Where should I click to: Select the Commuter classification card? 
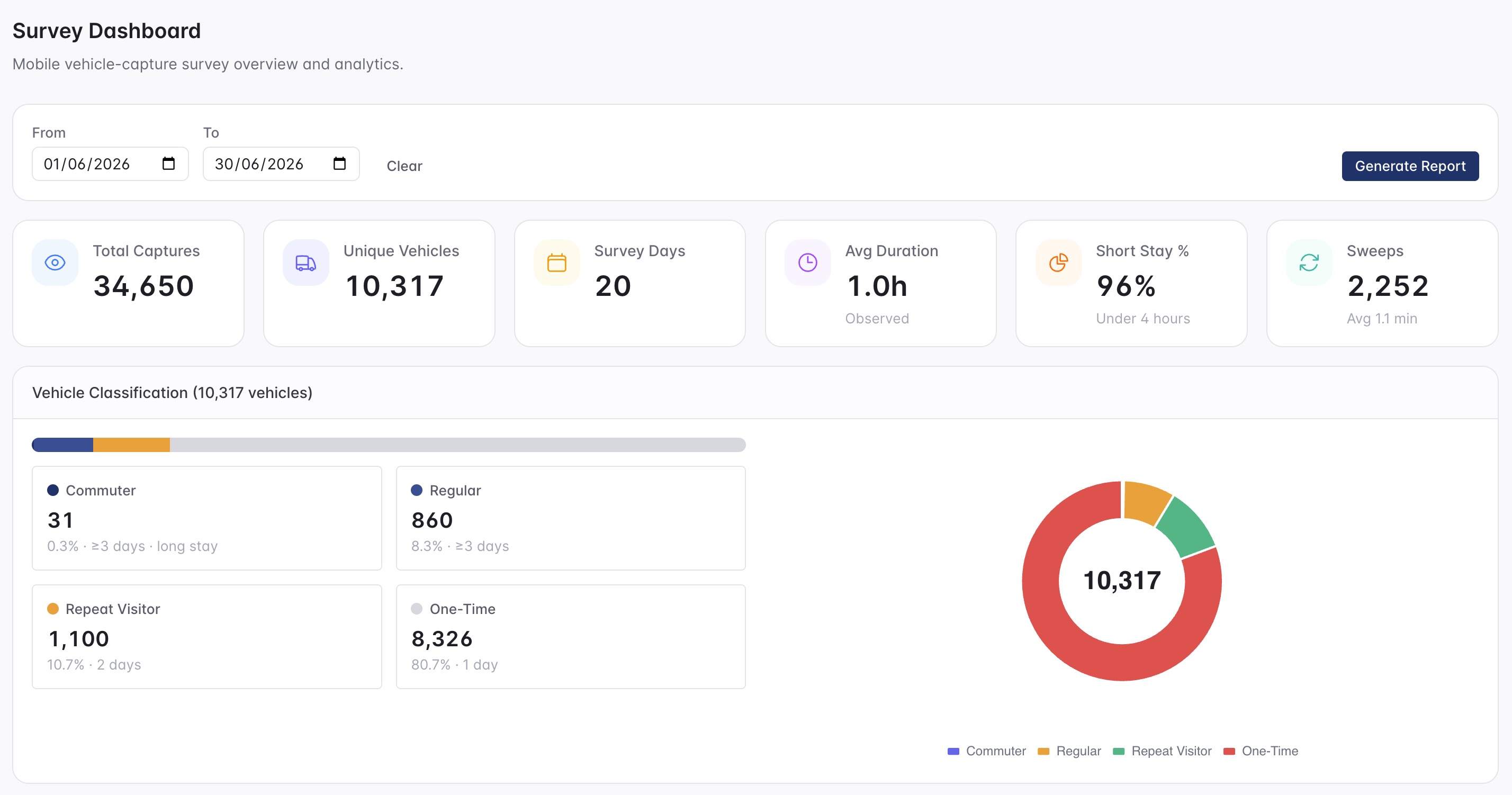click(206, 518)
